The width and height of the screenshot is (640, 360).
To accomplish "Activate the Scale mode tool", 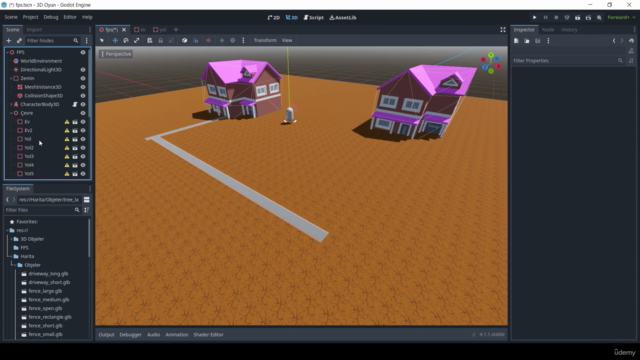I will tap(137, 40).
